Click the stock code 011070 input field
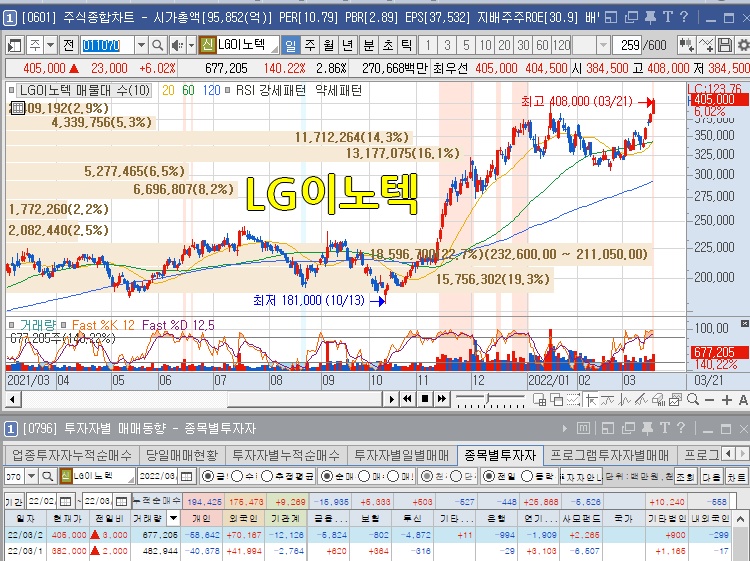Screen dimensions: 750x561 tap(108, 46)
